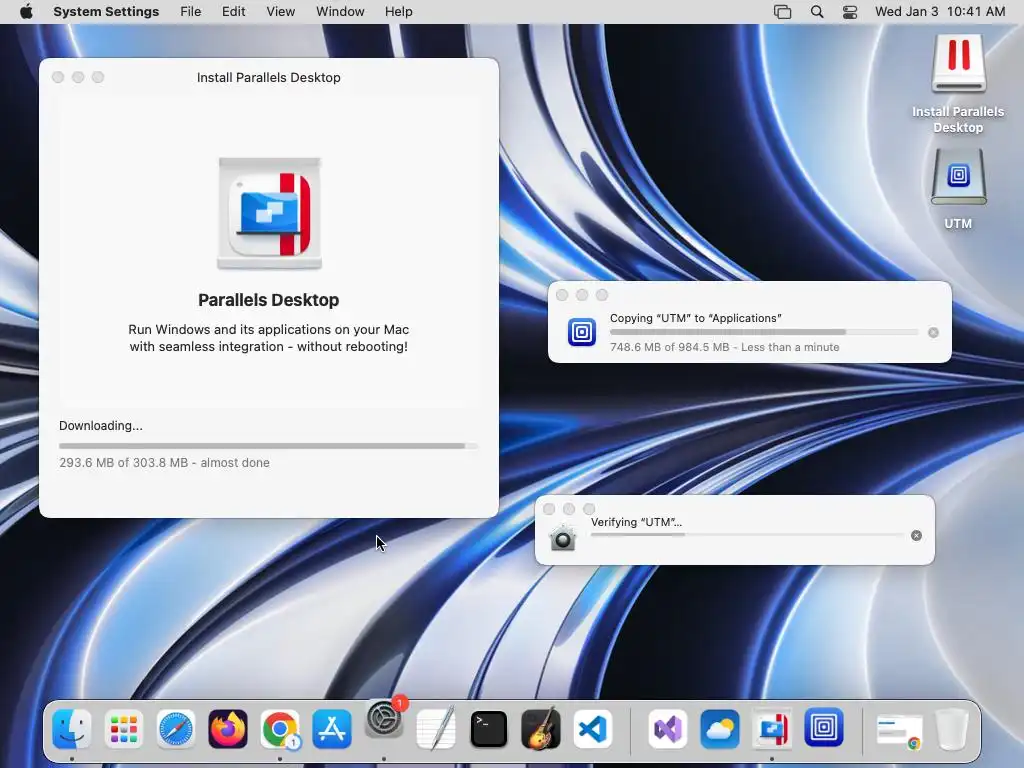Open the Apple menu

(26, 12)
